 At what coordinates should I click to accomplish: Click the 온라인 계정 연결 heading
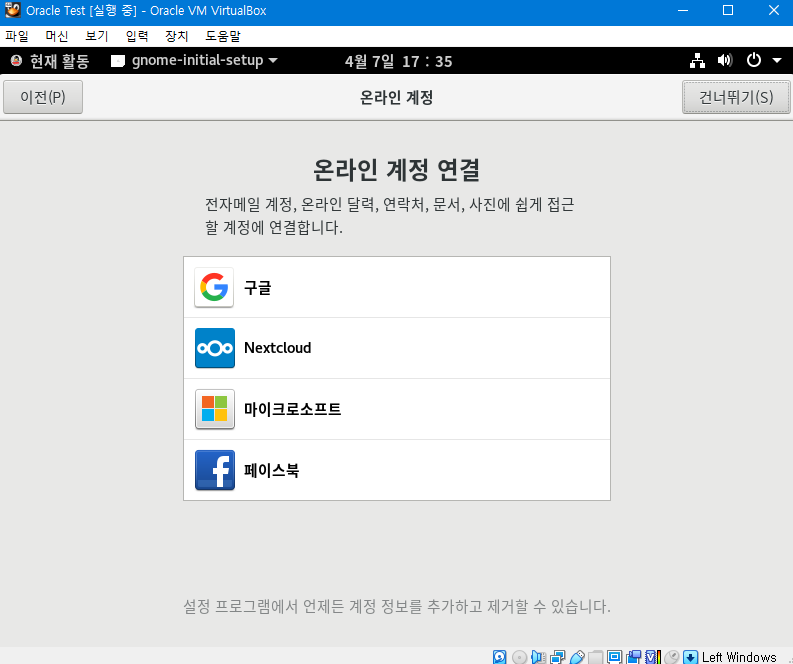396,169
